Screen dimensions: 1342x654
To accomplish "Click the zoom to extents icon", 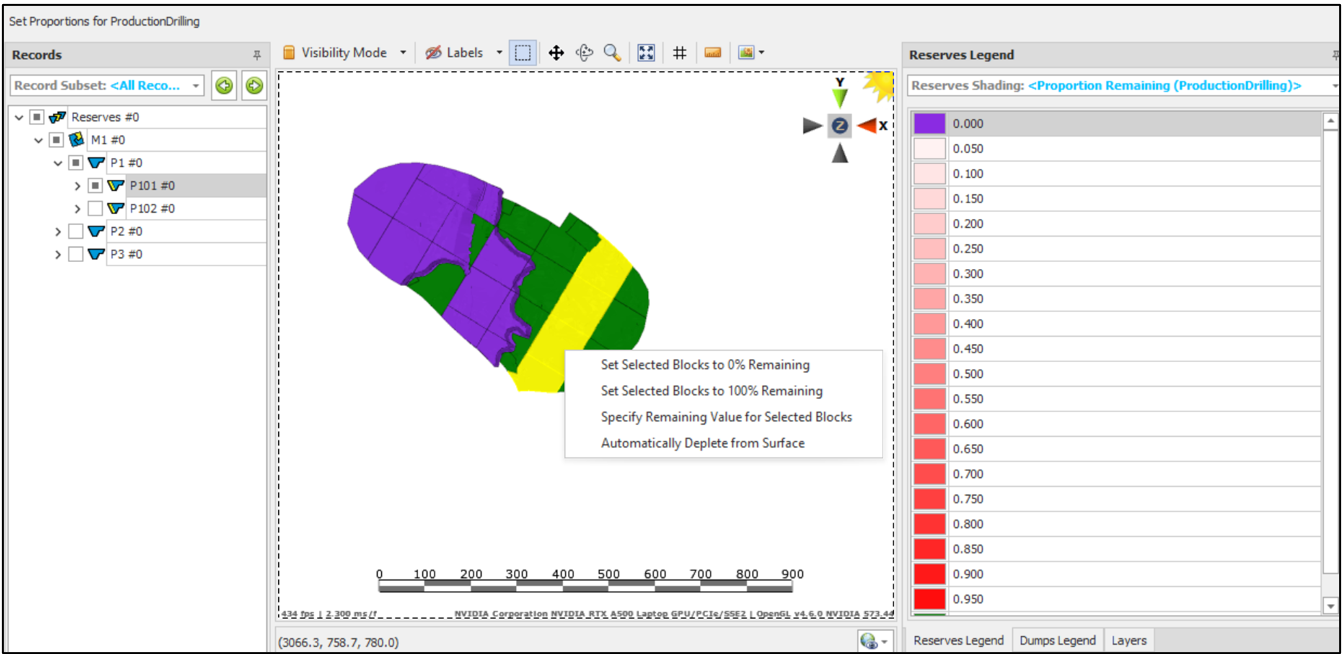I will pyautogui.click(x=646, y=53).
